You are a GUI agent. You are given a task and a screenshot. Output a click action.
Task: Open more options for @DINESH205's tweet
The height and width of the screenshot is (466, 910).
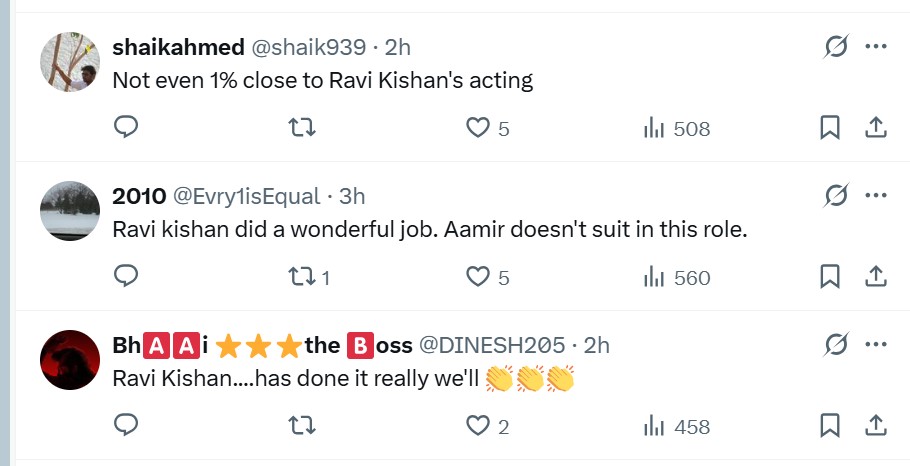pos(875,345)
